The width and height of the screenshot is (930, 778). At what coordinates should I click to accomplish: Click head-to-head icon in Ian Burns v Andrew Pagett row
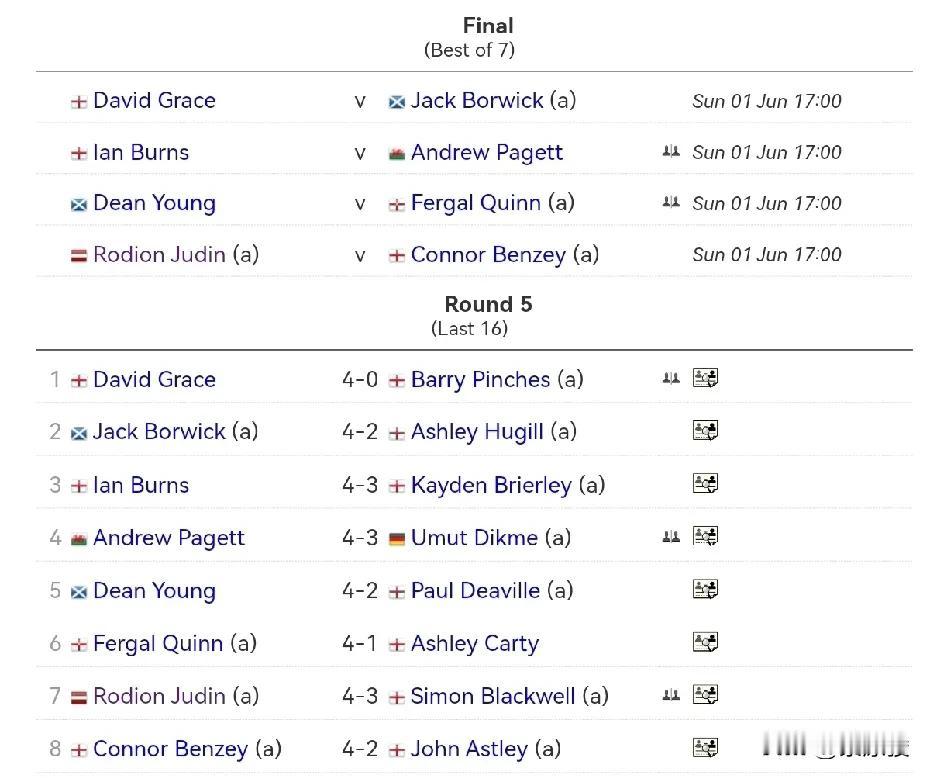(671, 151)
